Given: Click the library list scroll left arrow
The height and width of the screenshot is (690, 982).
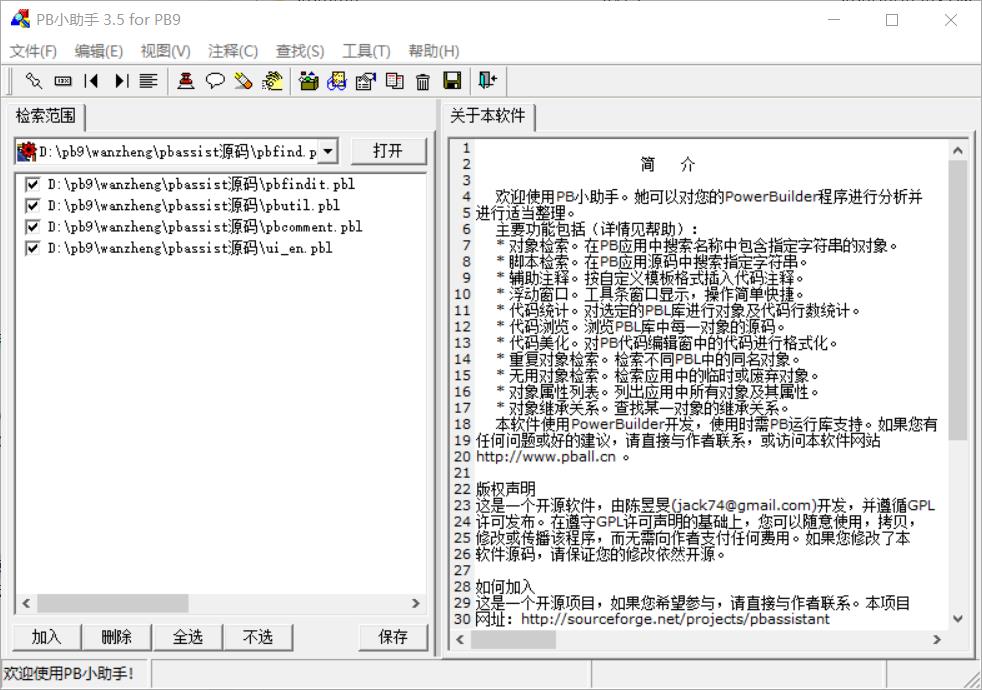Looking at the screenshot, I should (x=26, y=603).
